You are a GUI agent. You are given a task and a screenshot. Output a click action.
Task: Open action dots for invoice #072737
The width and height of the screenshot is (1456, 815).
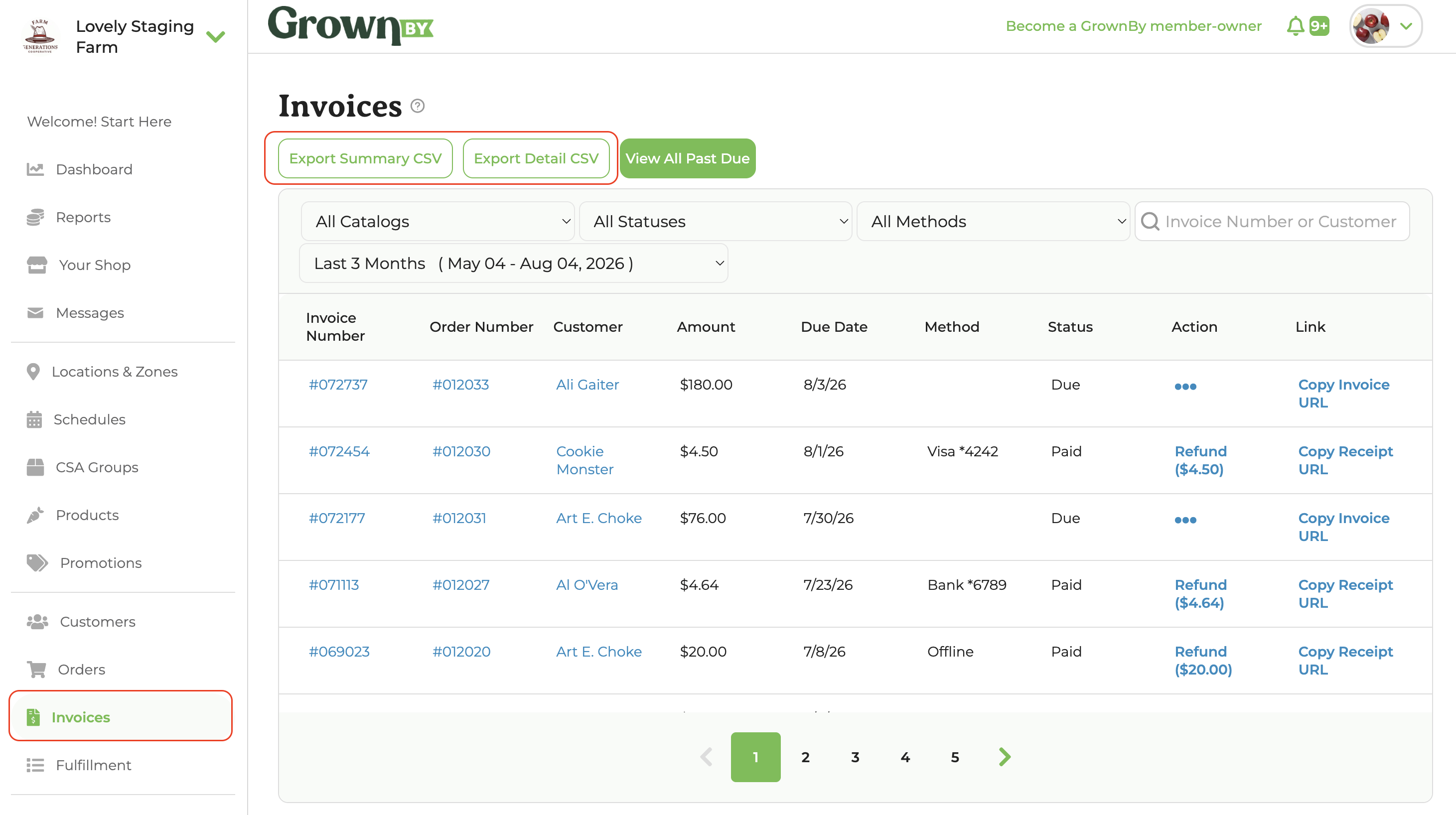coord(1185,387)
